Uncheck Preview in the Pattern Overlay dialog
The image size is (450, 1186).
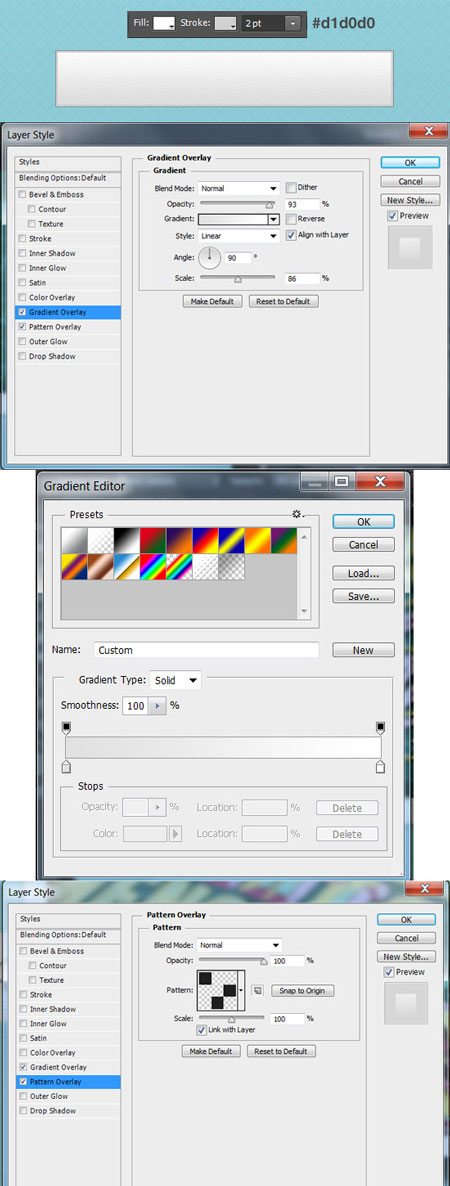389,972
